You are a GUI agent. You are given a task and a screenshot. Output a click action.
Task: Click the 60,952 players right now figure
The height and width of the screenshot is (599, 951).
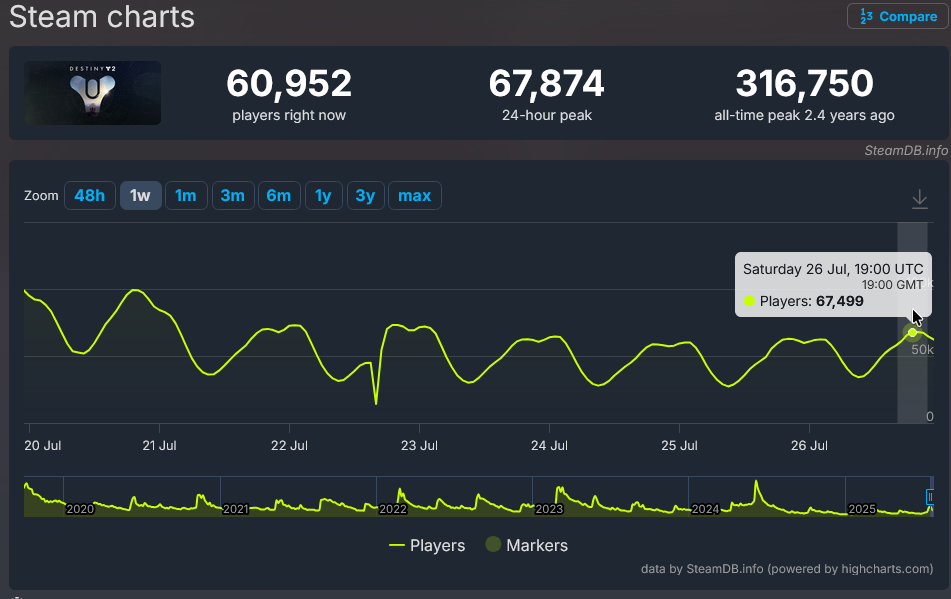289,83
